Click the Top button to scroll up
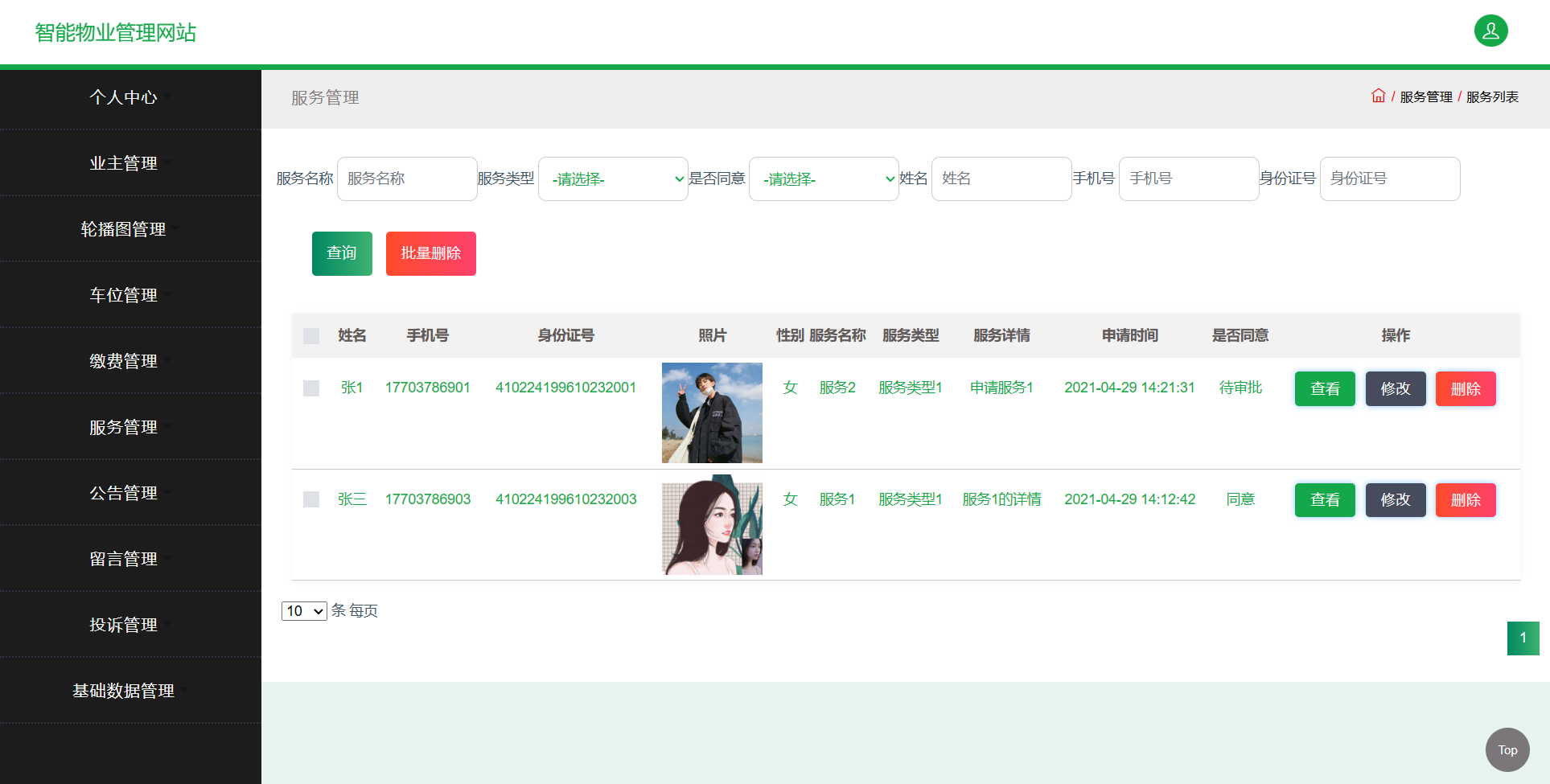 [1507, 749]
